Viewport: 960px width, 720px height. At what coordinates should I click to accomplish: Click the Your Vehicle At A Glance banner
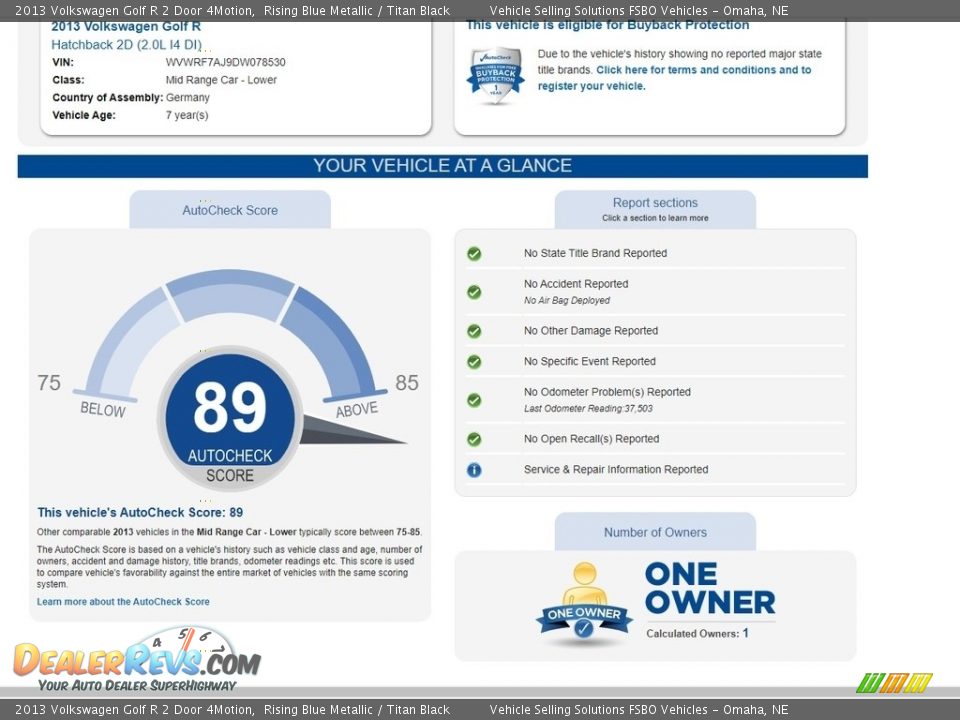coord(442,166)
